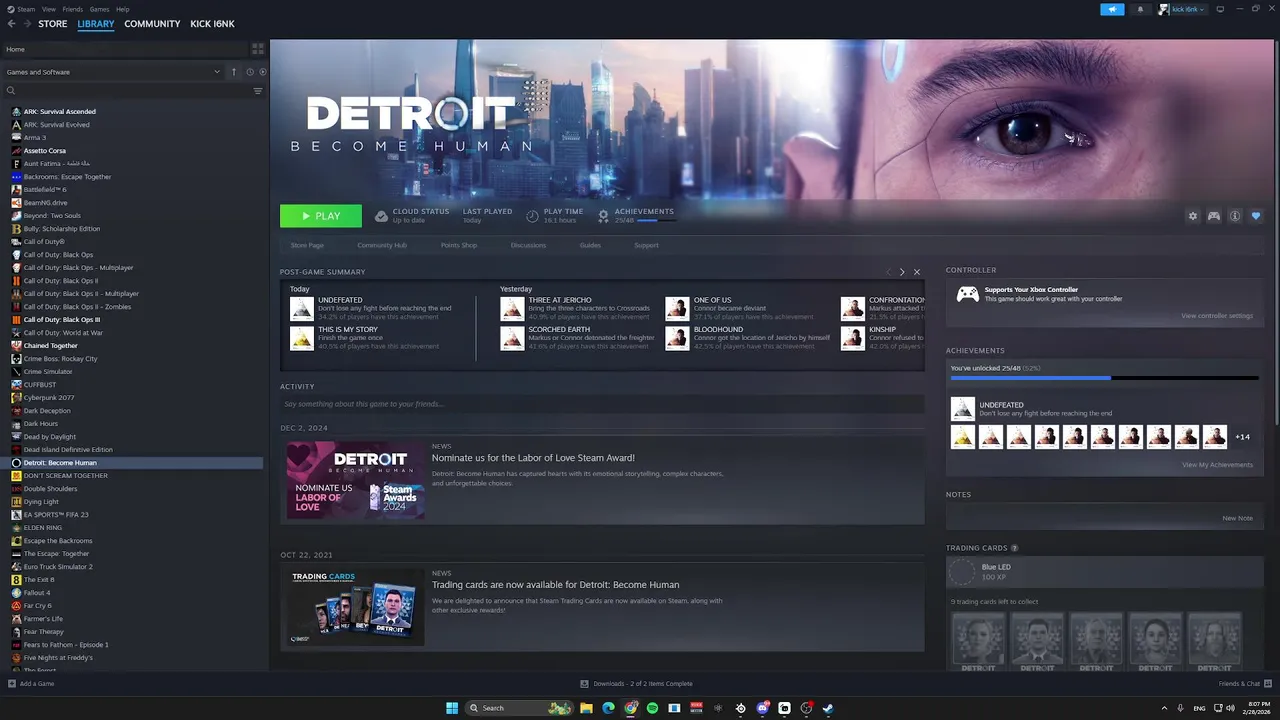
Task: Click the +14 more achievements badge
Action: pos(1242,437)
